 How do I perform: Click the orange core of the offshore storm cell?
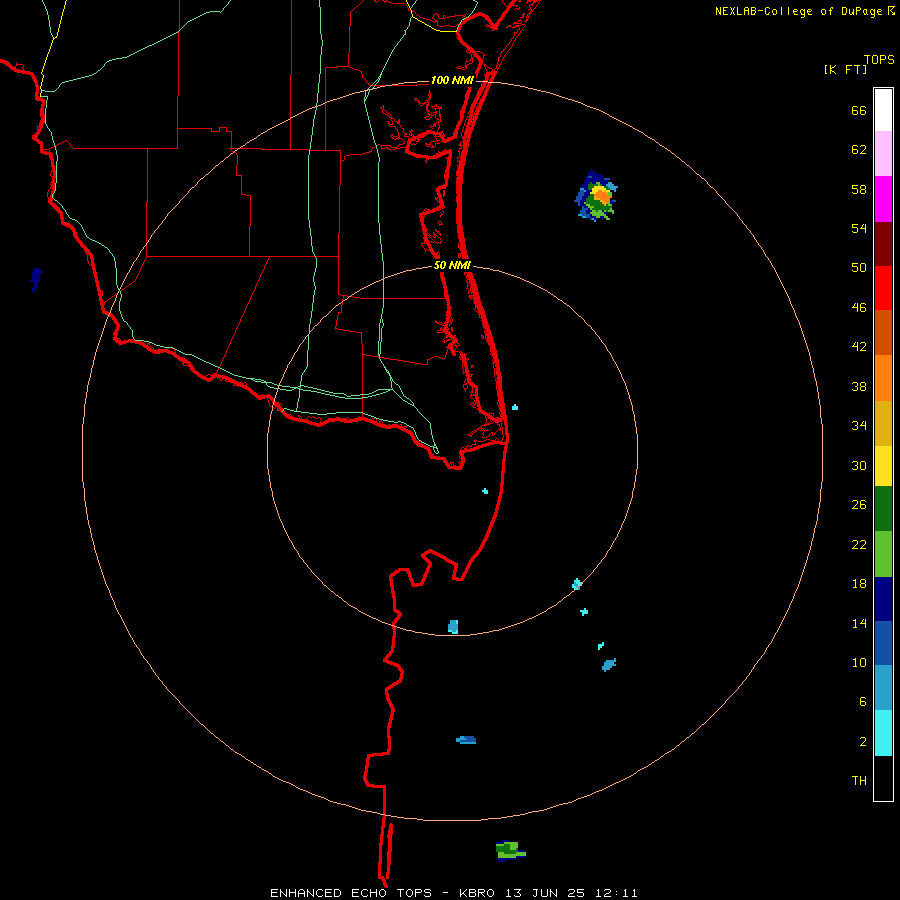602,195
